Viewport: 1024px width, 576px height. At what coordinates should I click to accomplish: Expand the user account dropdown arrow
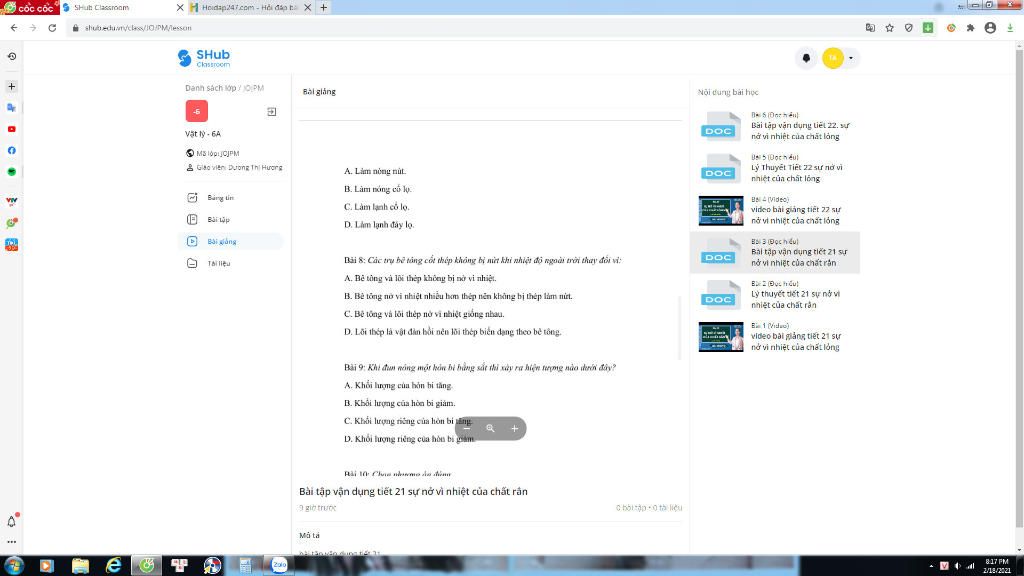(x=850, y=58)
